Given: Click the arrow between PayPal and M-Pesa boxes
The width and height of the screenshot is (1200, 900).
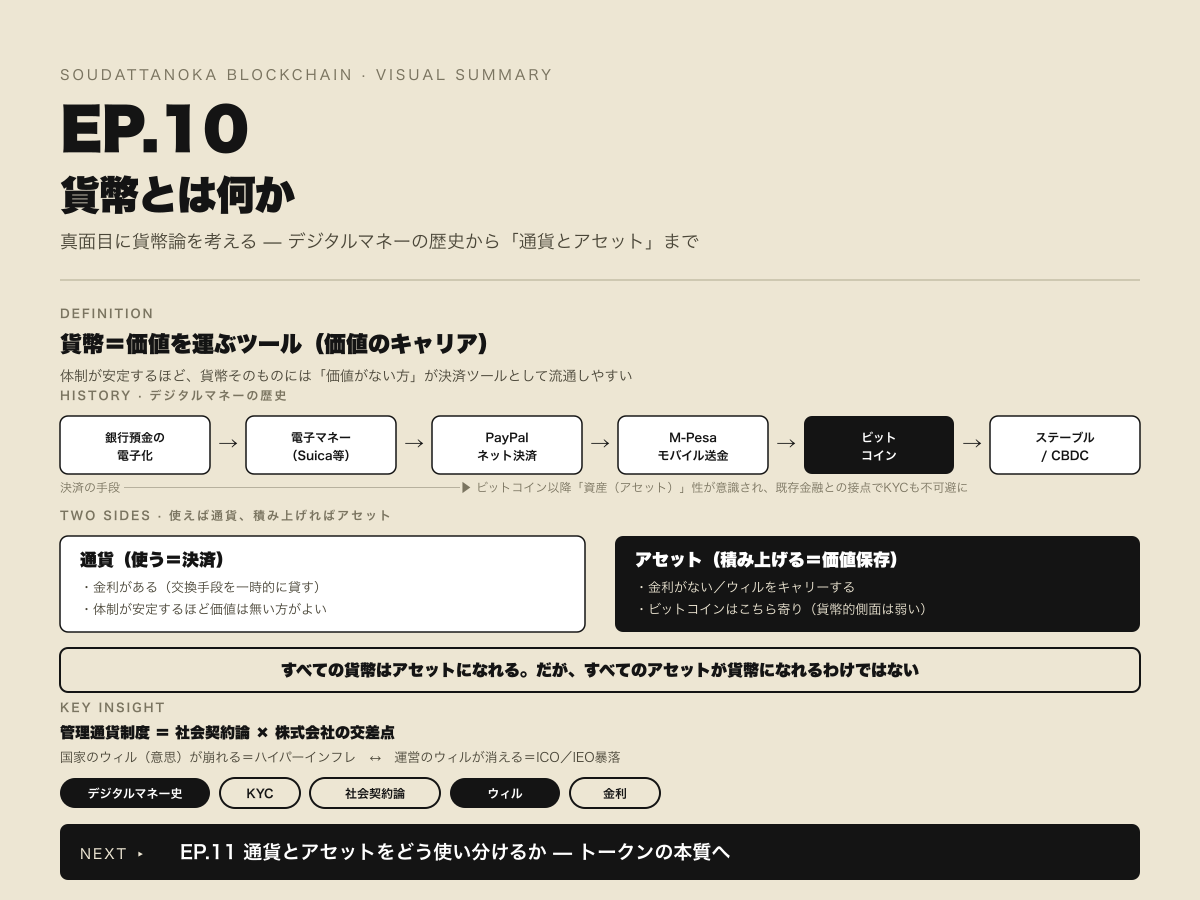Looking at the screenshot, I should pyautogui.click(x=600, y=444).
